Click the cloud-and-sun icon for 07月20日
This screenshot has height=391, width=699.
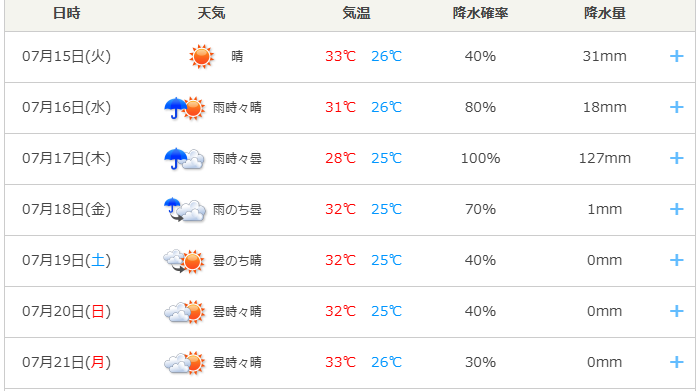coord(185,312)
